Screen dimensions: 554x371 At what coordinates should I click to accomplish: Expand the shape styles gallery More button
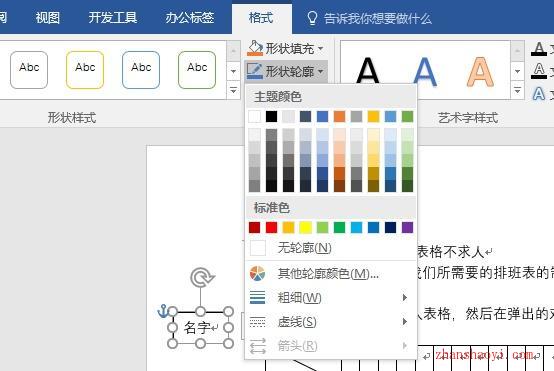coord(233,90)
